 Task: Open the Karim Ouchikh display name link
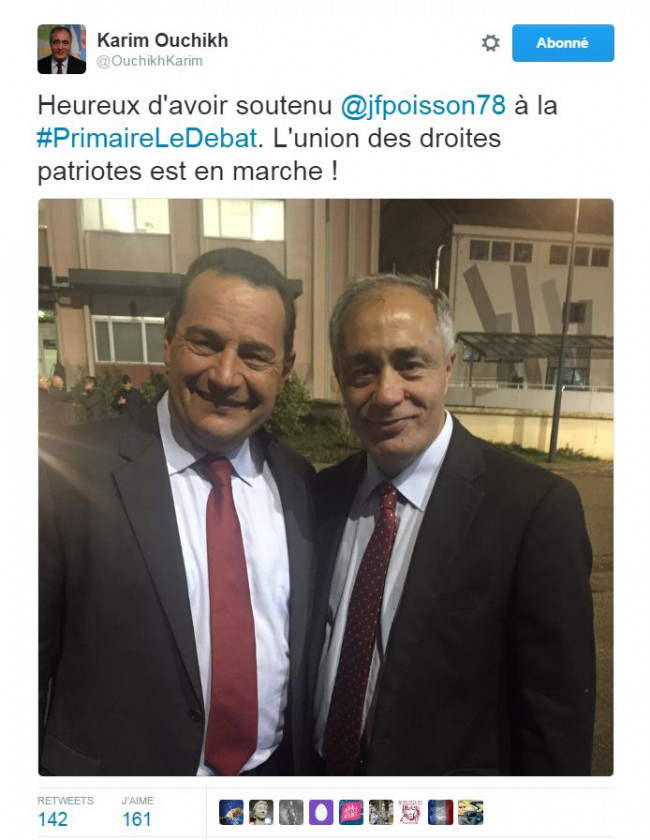click(162, 40)
